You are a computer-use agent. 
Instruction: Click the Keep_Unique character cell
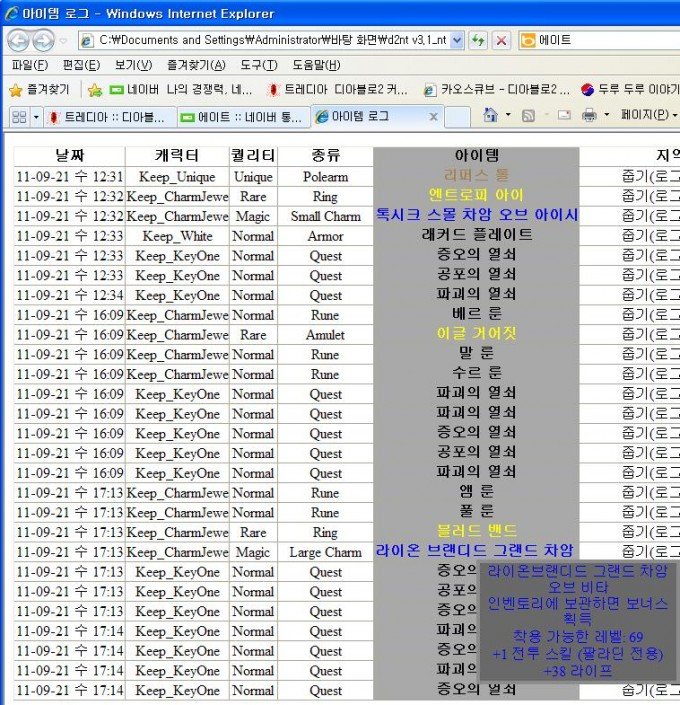click(177, 177)
